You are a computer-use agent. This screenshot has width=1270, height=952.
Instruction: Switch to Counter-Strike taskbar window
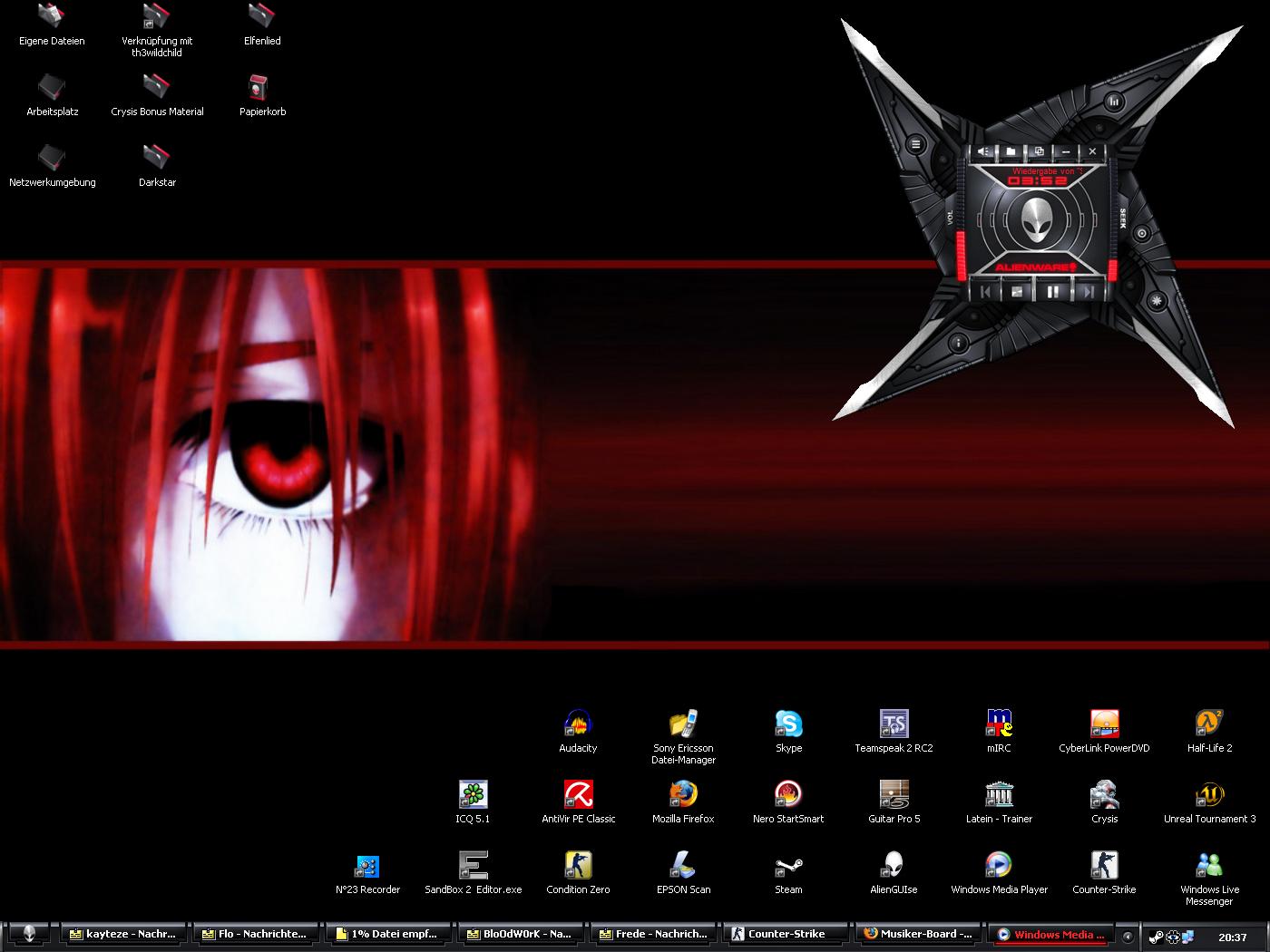[x=786, y=934]
